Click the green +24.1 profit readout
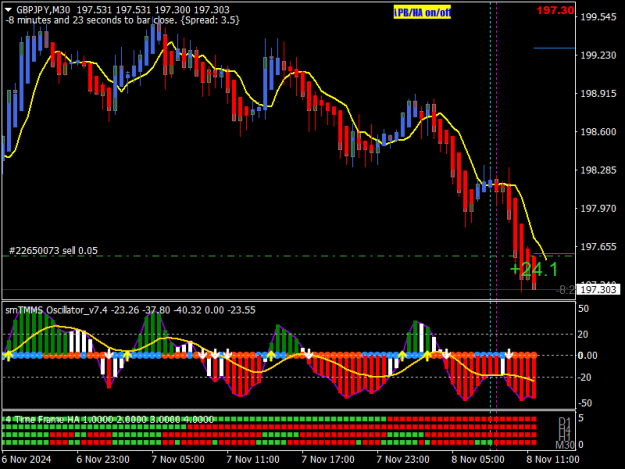The width and height of the screenshot is (625, 469). 534,269
